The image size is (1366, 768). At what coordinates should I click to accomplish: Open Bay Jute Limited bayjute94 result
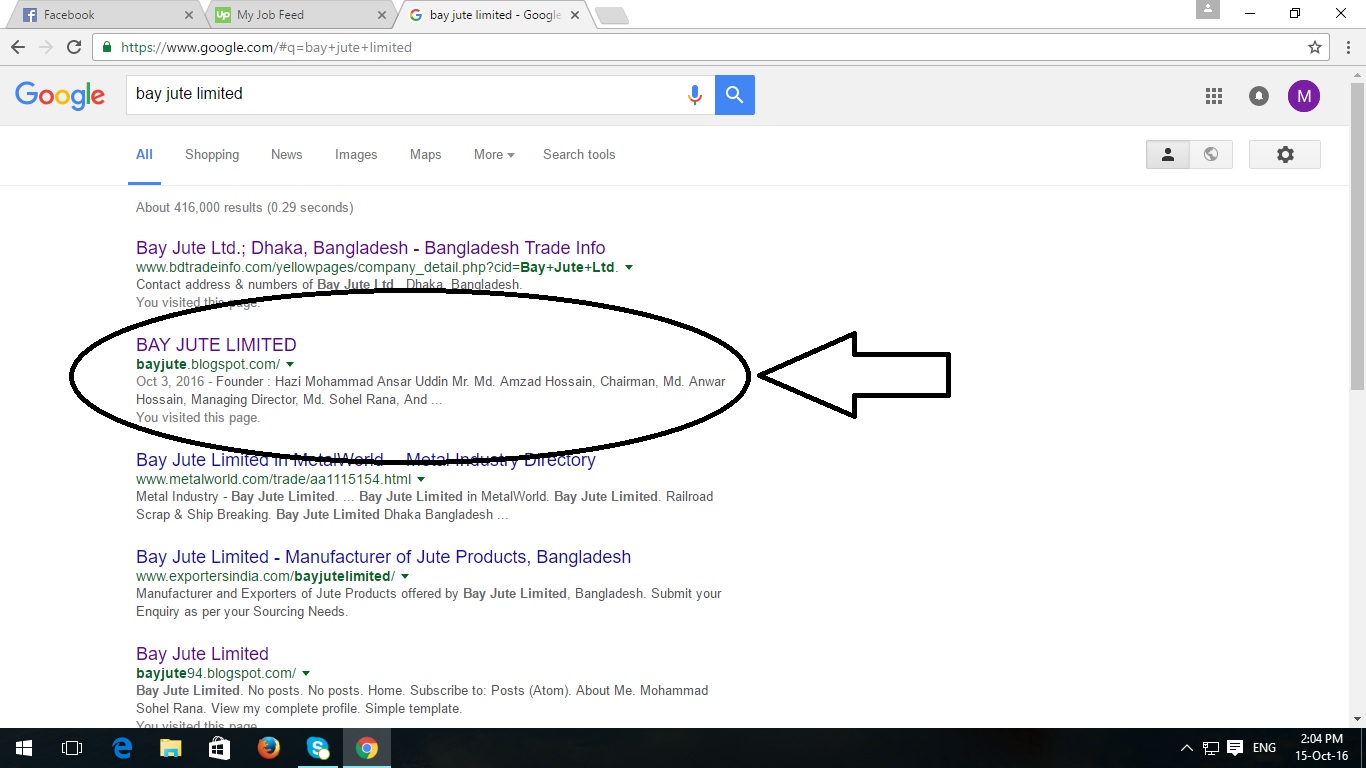pos(202,654)
